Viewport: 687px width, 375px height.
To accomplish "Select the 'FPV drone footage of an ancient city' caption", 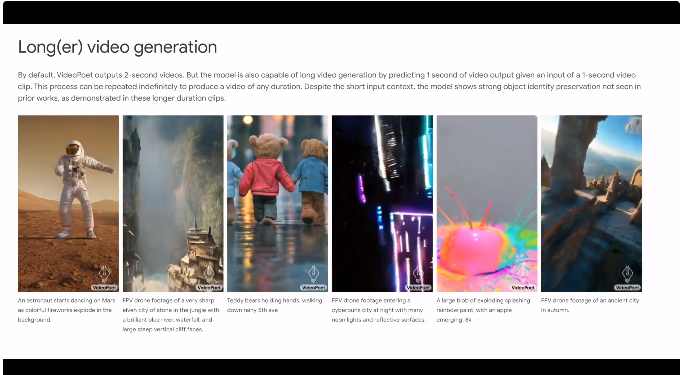I will click(x=590, y=305).
